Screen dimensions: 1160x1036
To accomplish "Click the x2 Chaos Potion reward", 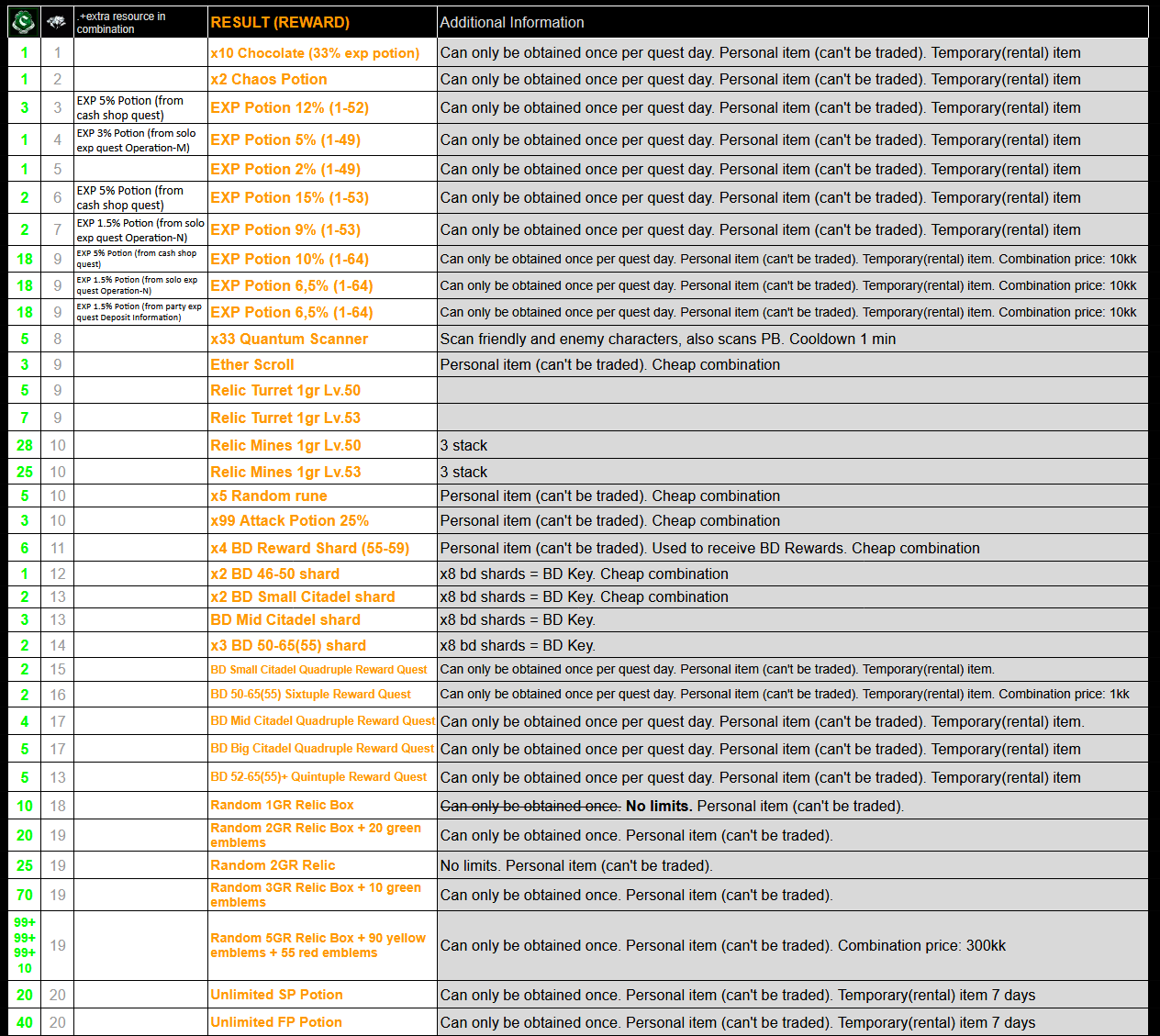I will (x=268, y=80).
